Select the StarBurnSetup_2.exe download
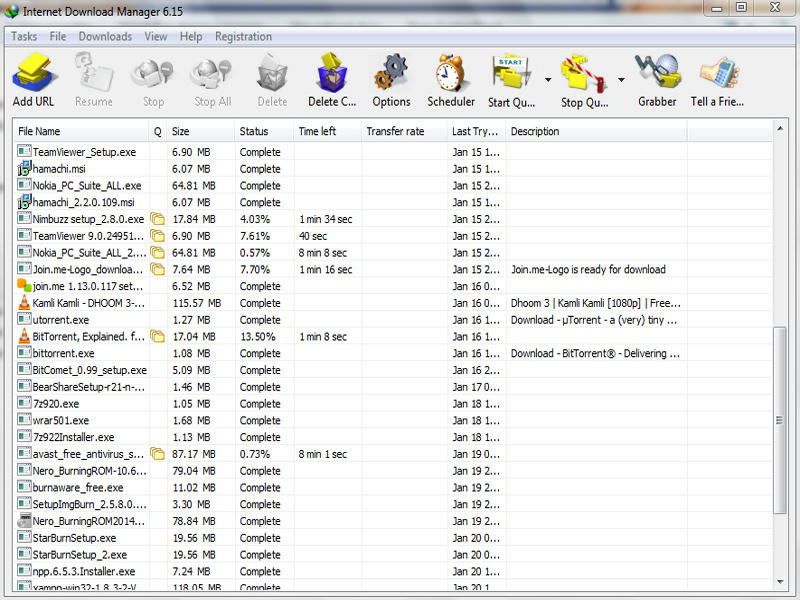Image resolution: width=800 pixels, height=600 pixels. [393, 555]
